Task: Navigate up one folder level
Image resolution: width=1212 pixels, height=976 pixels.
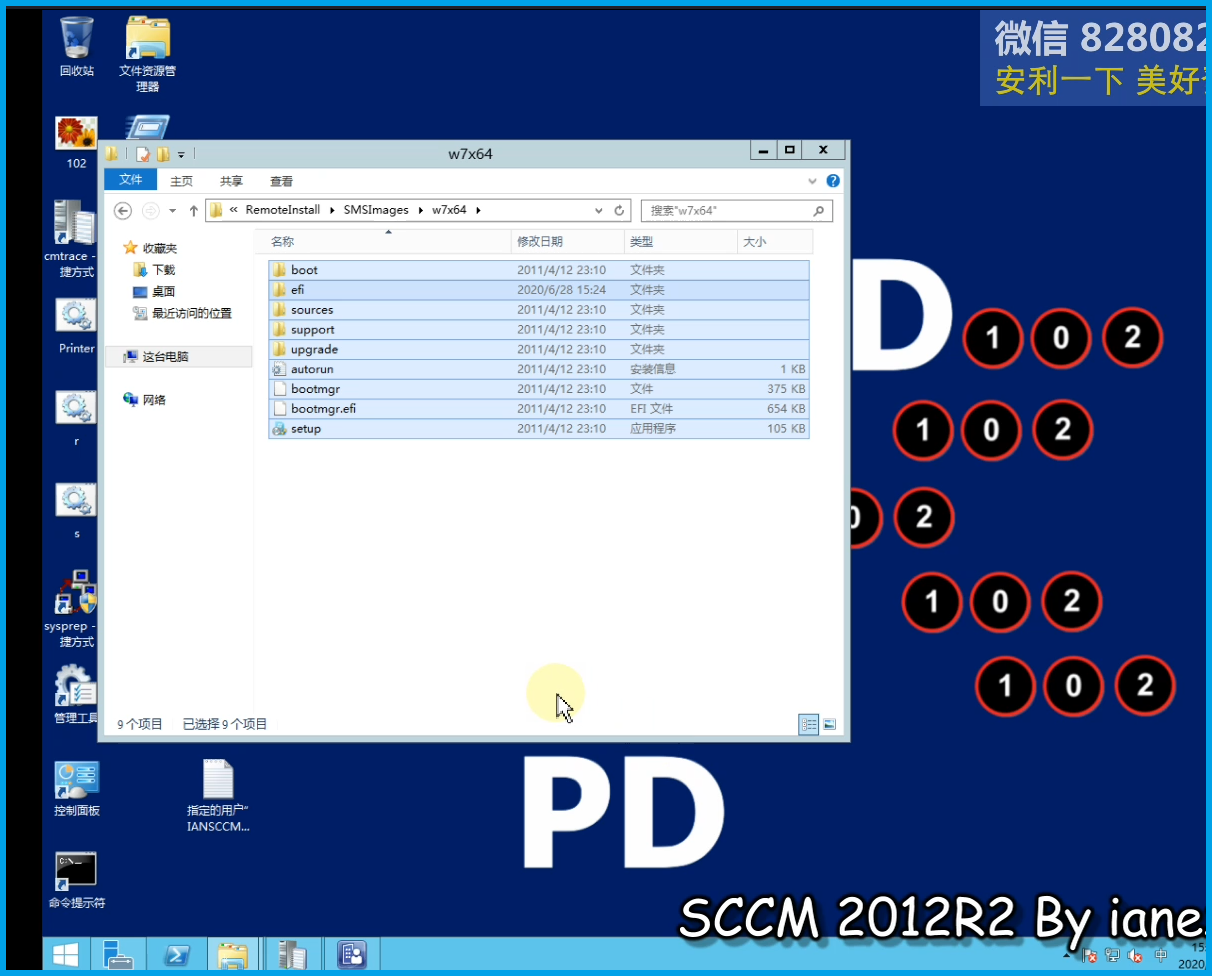Action: tap(194, 211)
